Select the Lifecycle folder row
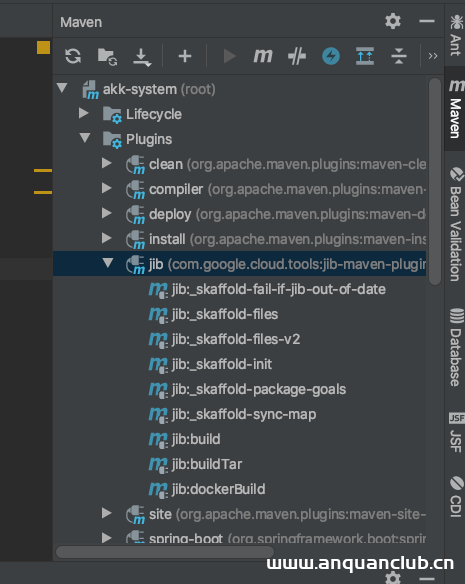 point(240,114)
